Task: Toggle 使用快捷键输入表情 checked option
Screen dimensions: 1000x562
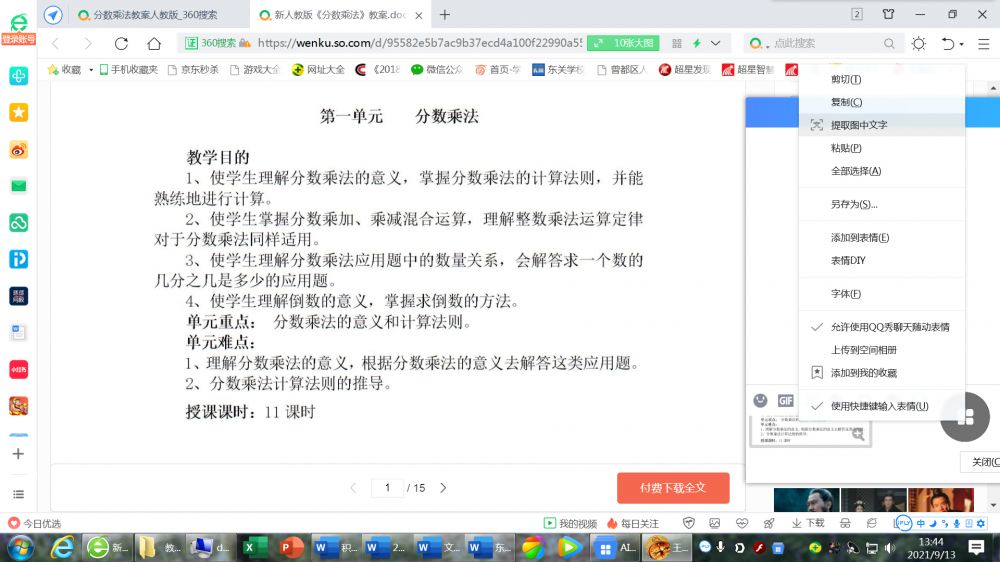Action: pyautogui.click(x=879, y=406)
